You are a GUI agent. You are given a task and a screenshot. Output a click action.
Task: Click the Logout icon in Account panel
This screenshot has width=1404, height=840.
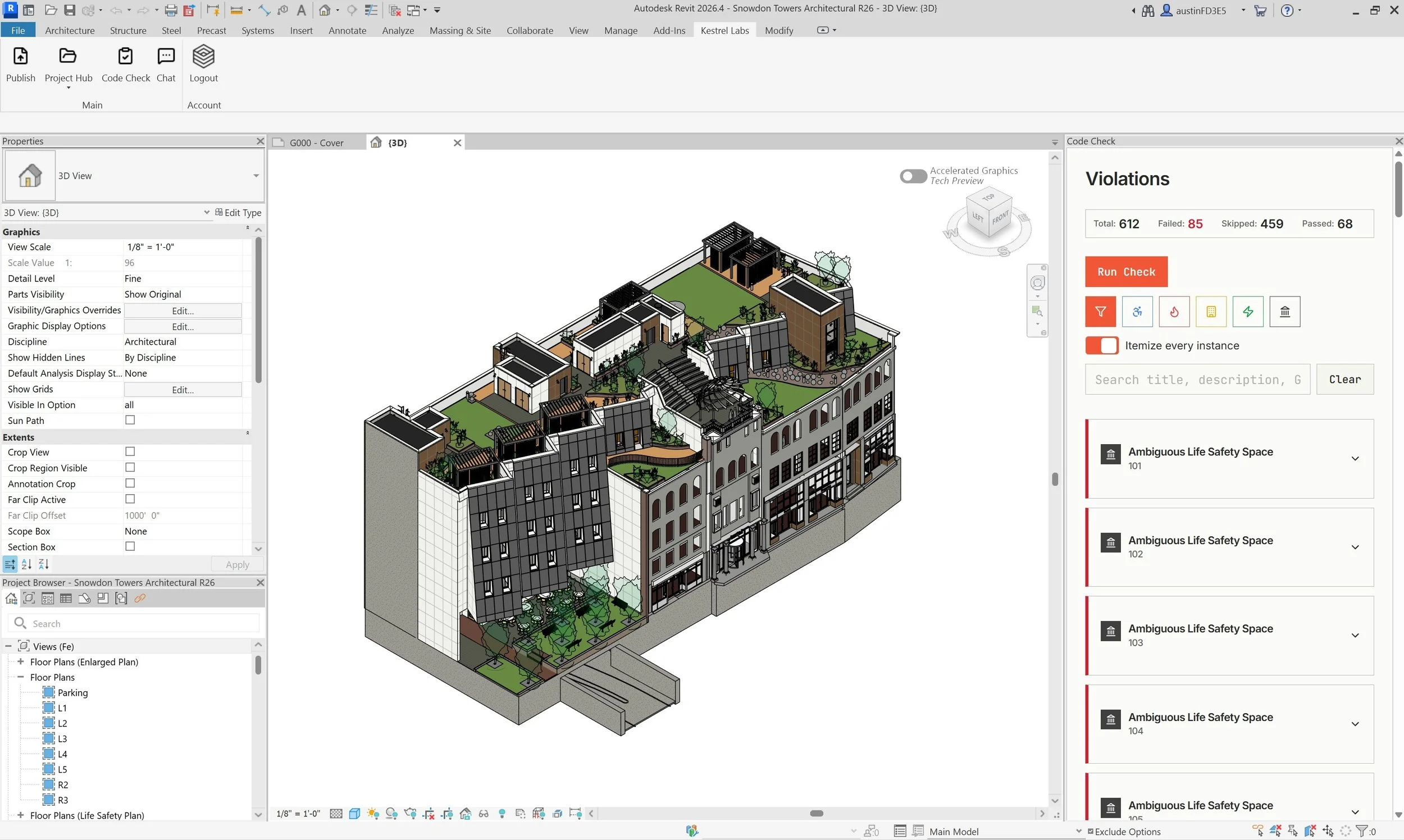[x=203, y=65]
